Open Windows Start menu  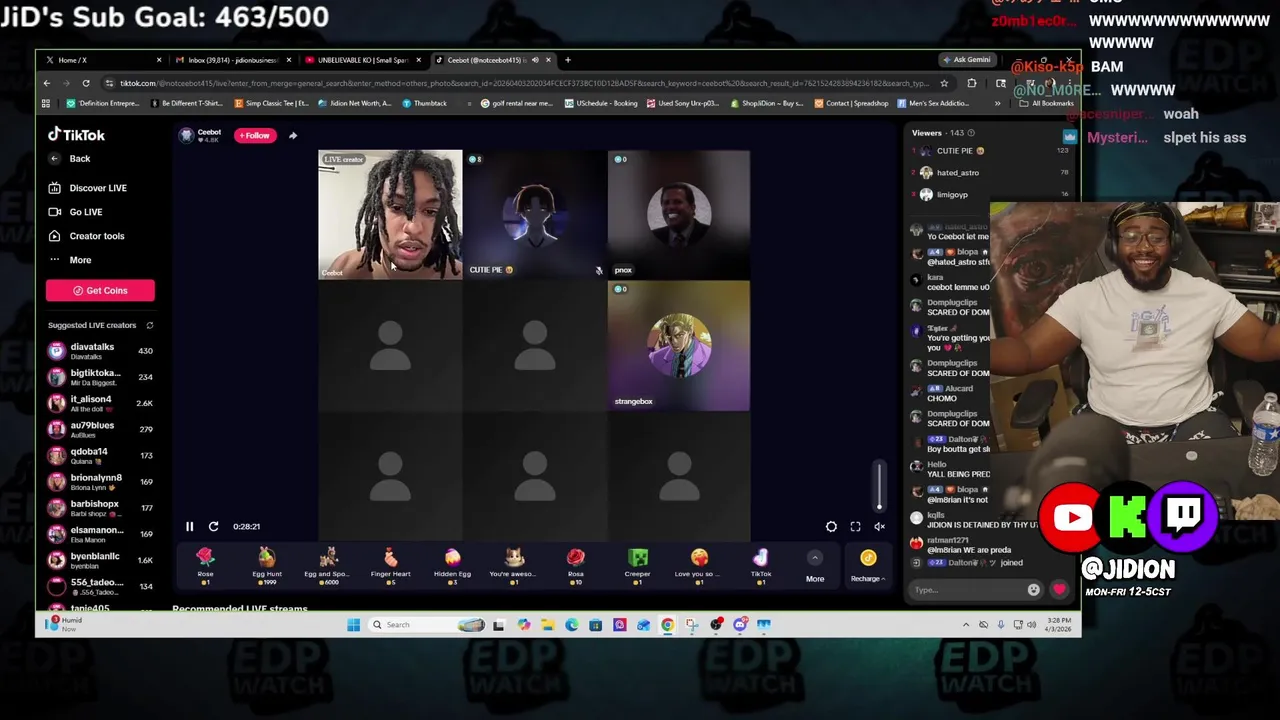[x=353, y=625]
